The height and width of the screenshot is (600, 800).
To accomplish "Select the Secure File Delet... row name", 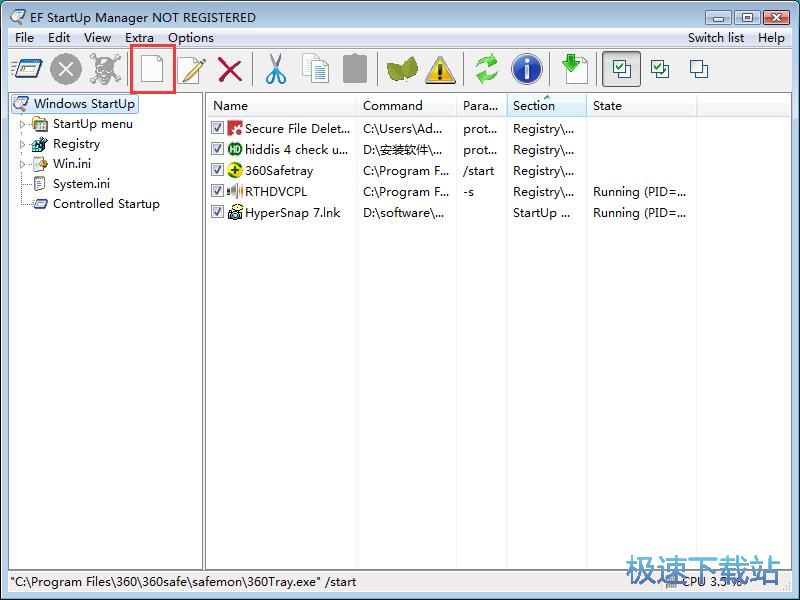I will coord(297,129).
